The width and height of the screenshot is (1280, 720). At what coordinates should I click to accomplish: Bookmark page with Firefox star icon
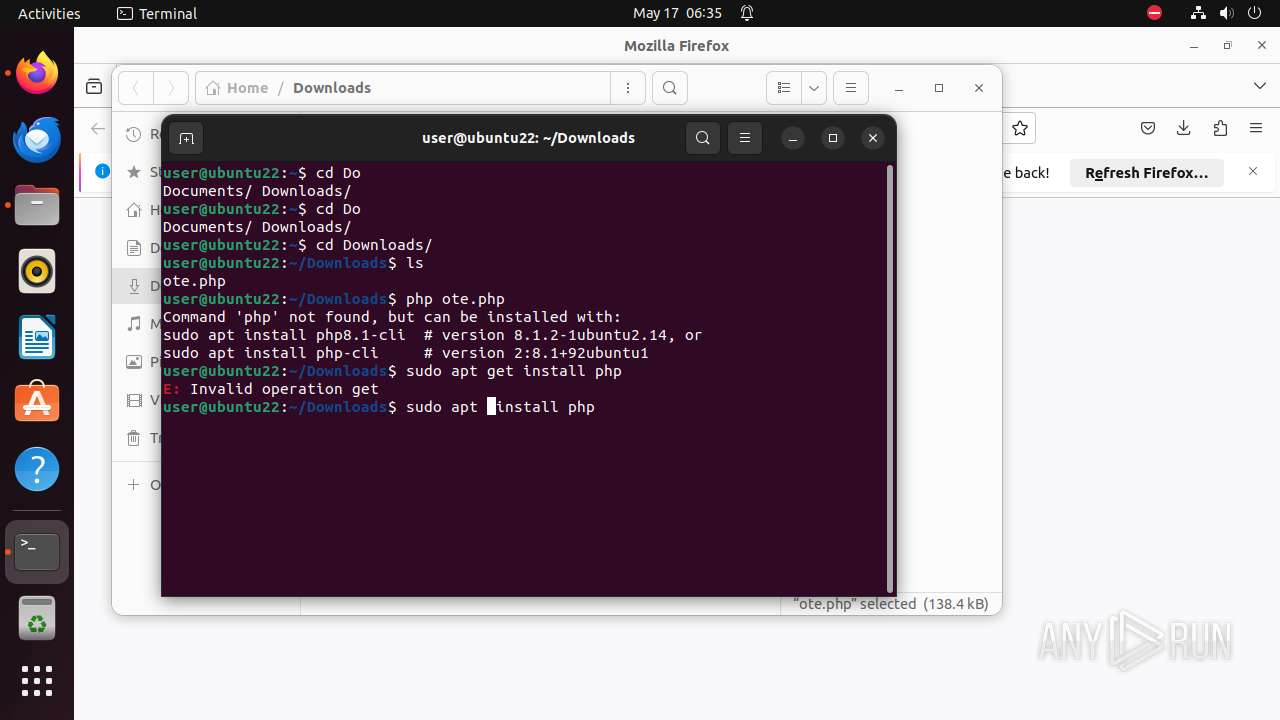click(1020, 128)
